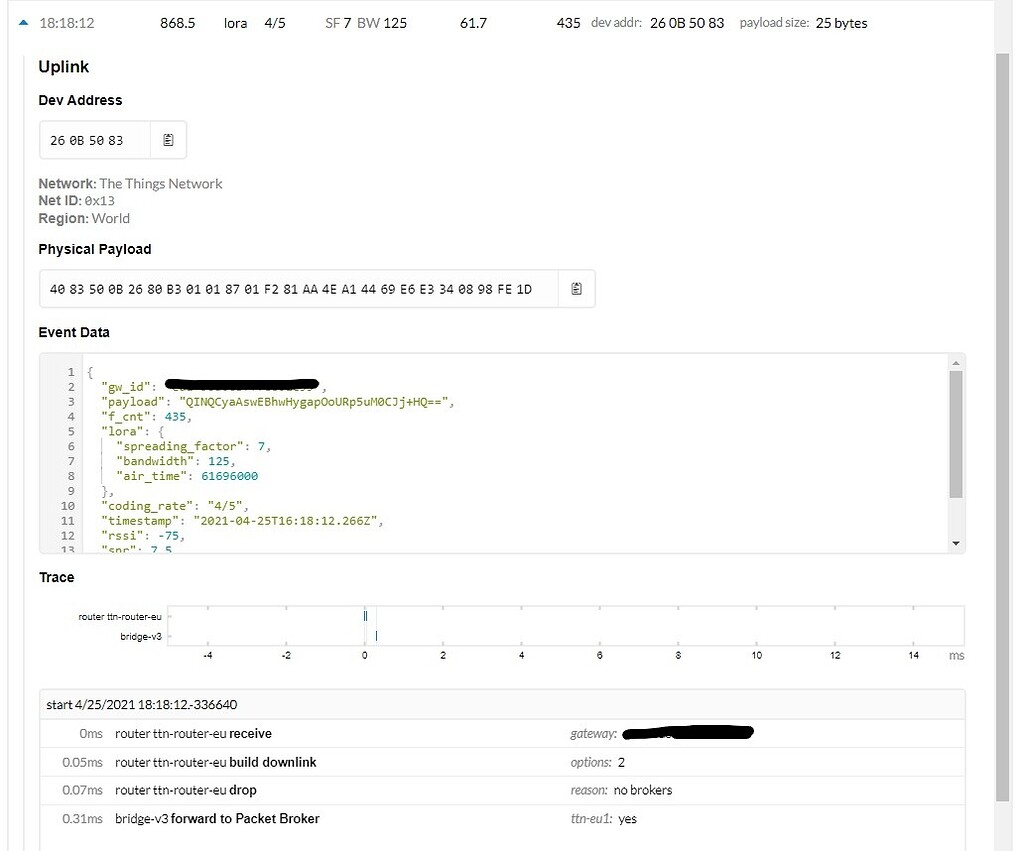The image size is (1024, 851).
Task: Click the Event Data scroll-down arrow
Action: [956, 543]
